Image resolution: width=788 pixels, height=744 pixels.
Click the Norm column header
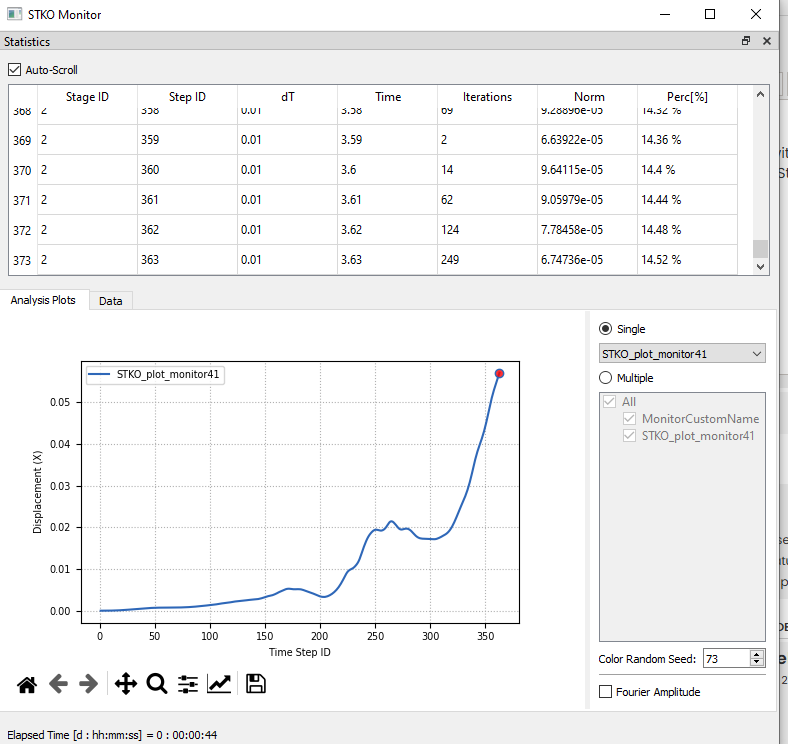[587, 97]
